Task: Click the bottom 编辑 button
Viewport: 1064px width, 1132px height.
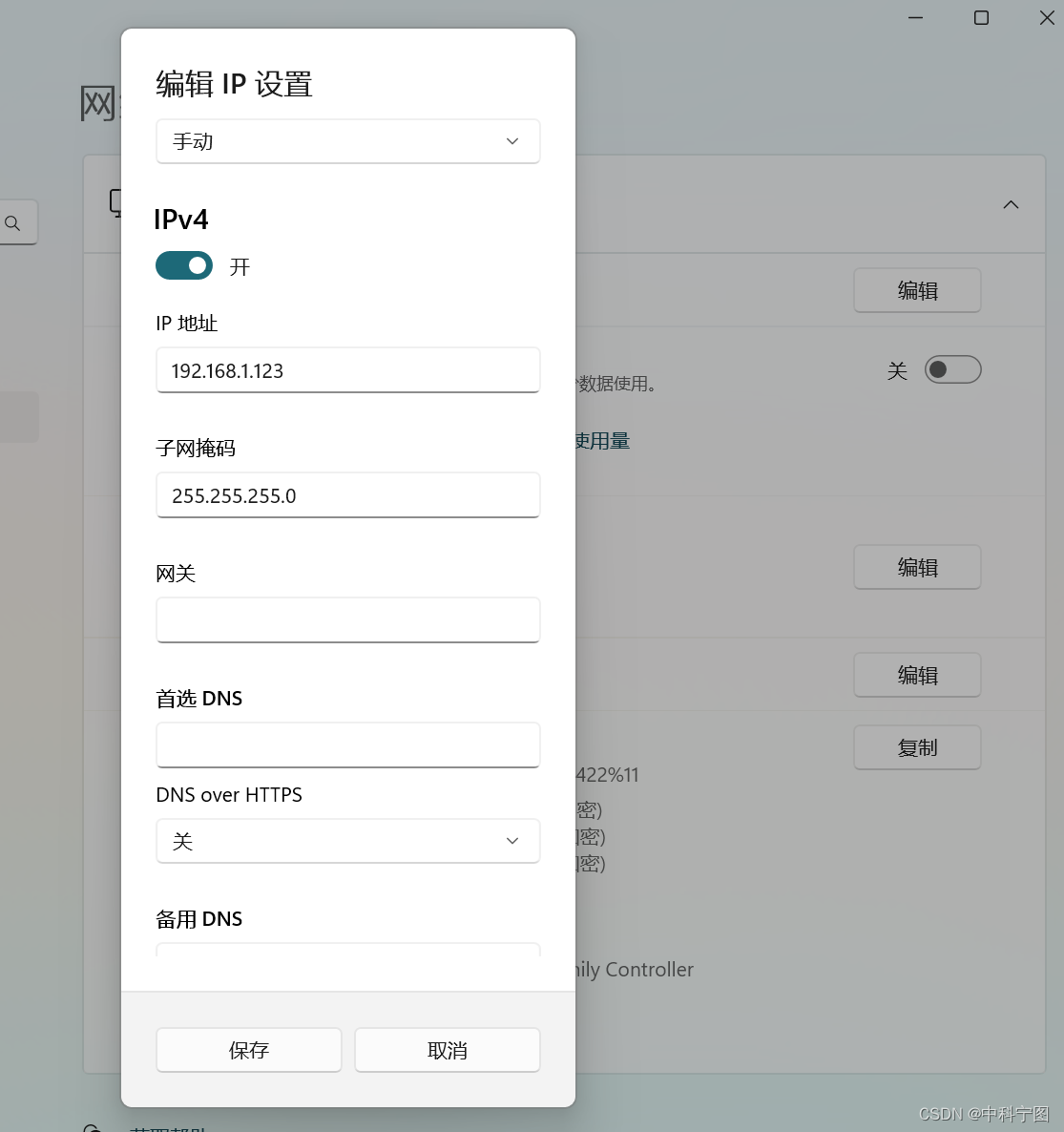Action: [916, 675]
